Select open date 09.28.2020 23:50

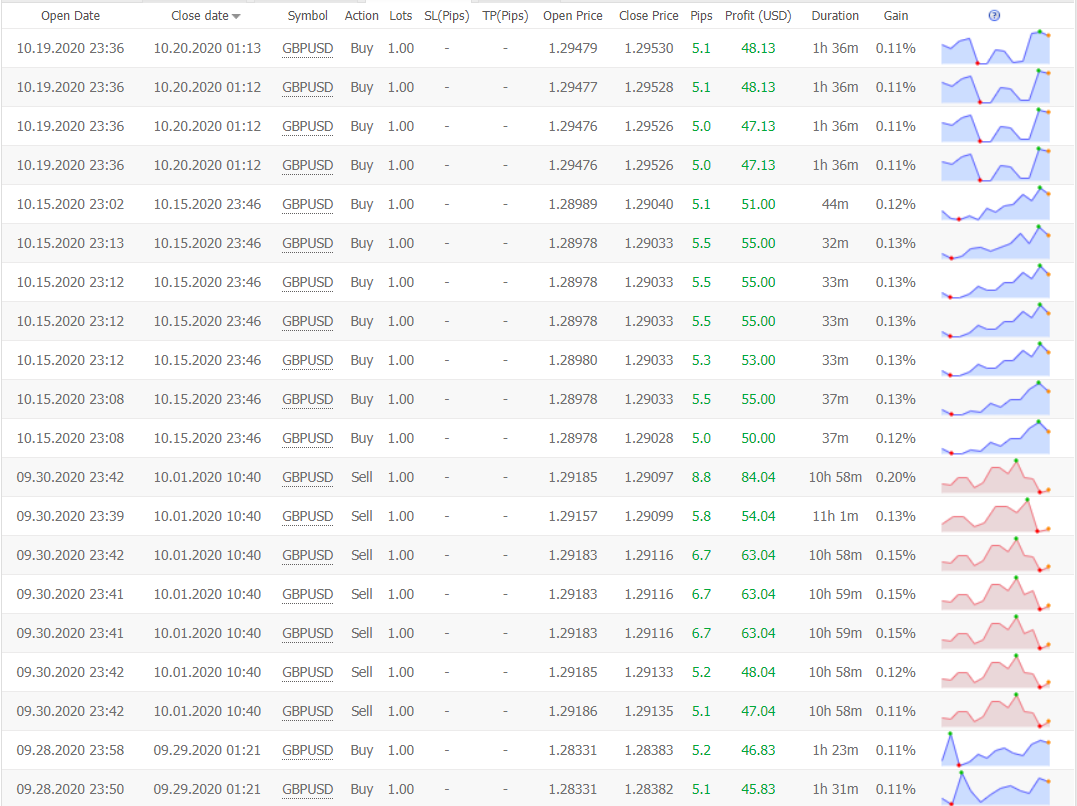tap(70, 789)
